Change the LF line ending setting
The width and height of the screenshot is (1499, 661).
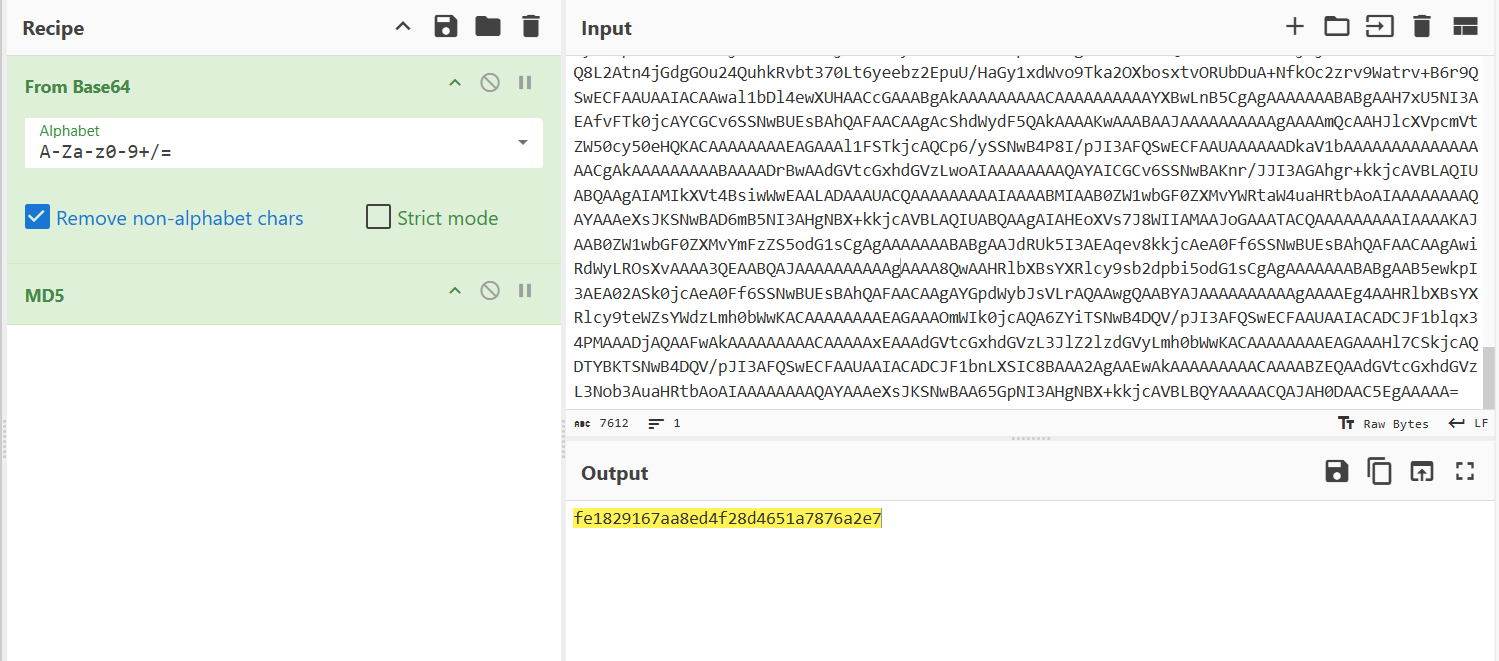pos(1468,423)
